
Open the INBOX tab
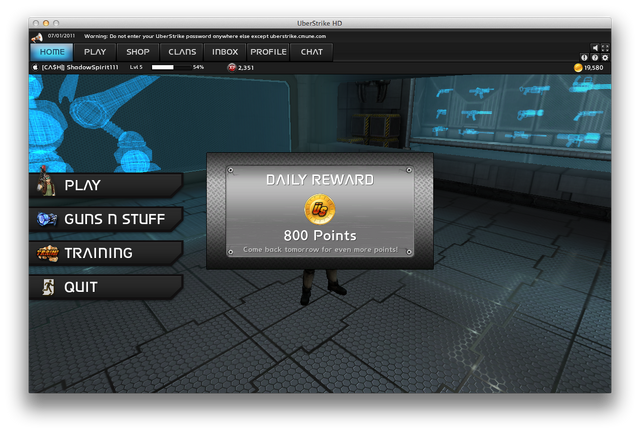tap(224, 52)
